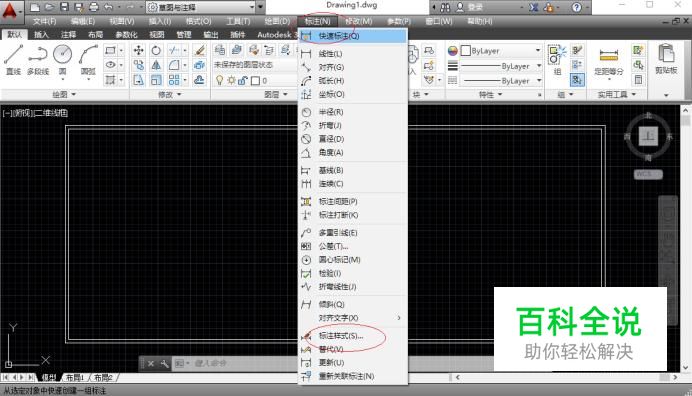The height and width of the screenshot is (396, 692).
Task: Click the Open file icon in quick access toolbar
Action: [x=49, y=7]
